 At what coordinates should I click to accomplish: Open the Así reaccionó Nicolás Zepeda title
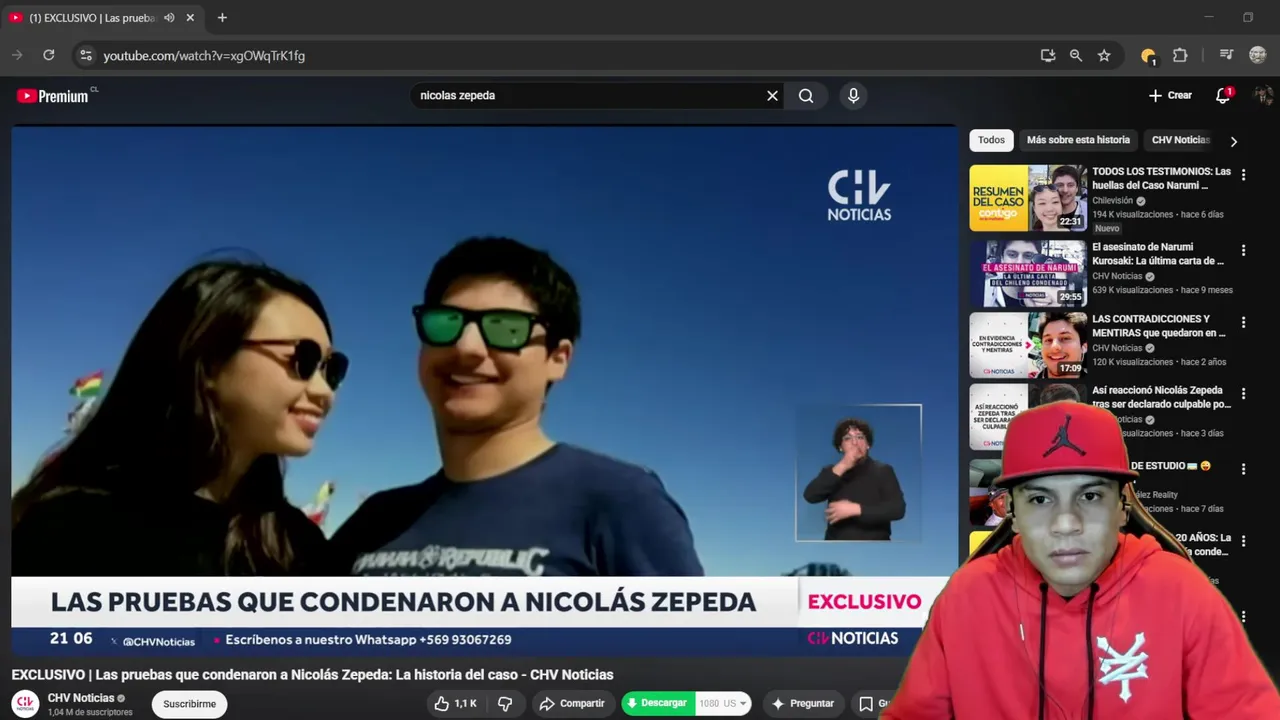(x=1161, y=397)
